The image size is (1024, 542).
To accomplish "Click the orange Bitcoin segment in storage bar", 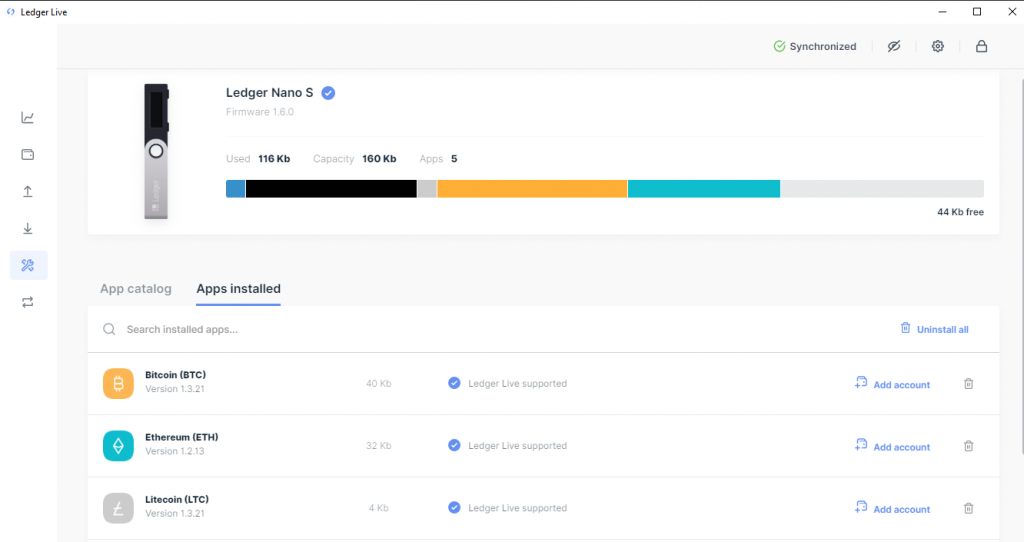I will click(532, 189).
